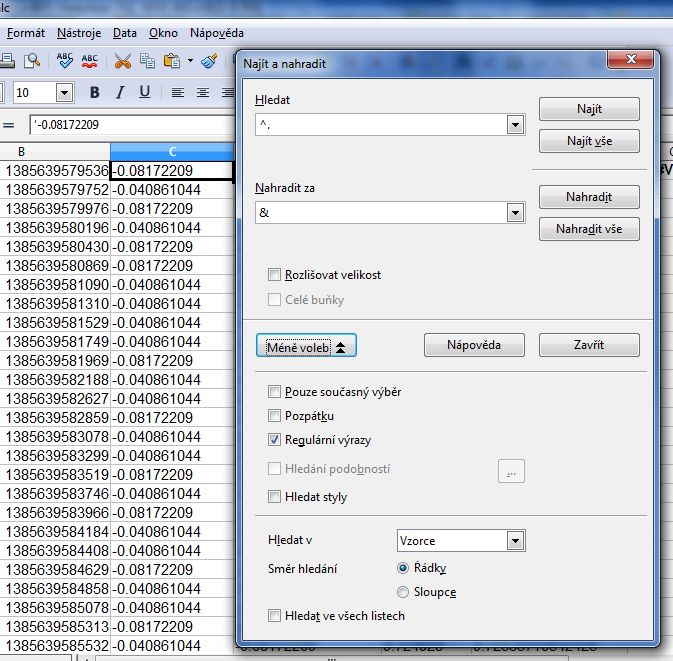Open the Data menu

125,33
